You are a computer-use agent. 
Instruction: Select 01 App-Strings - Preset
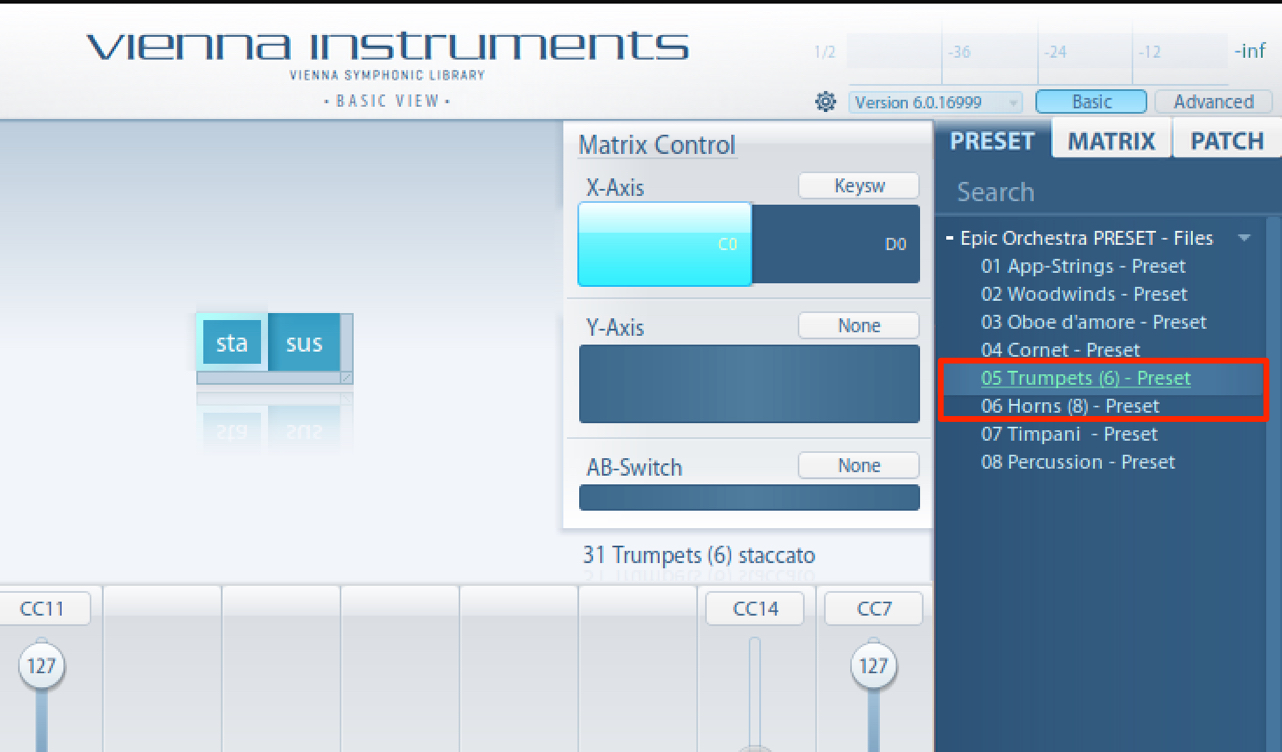point(1083,266)
